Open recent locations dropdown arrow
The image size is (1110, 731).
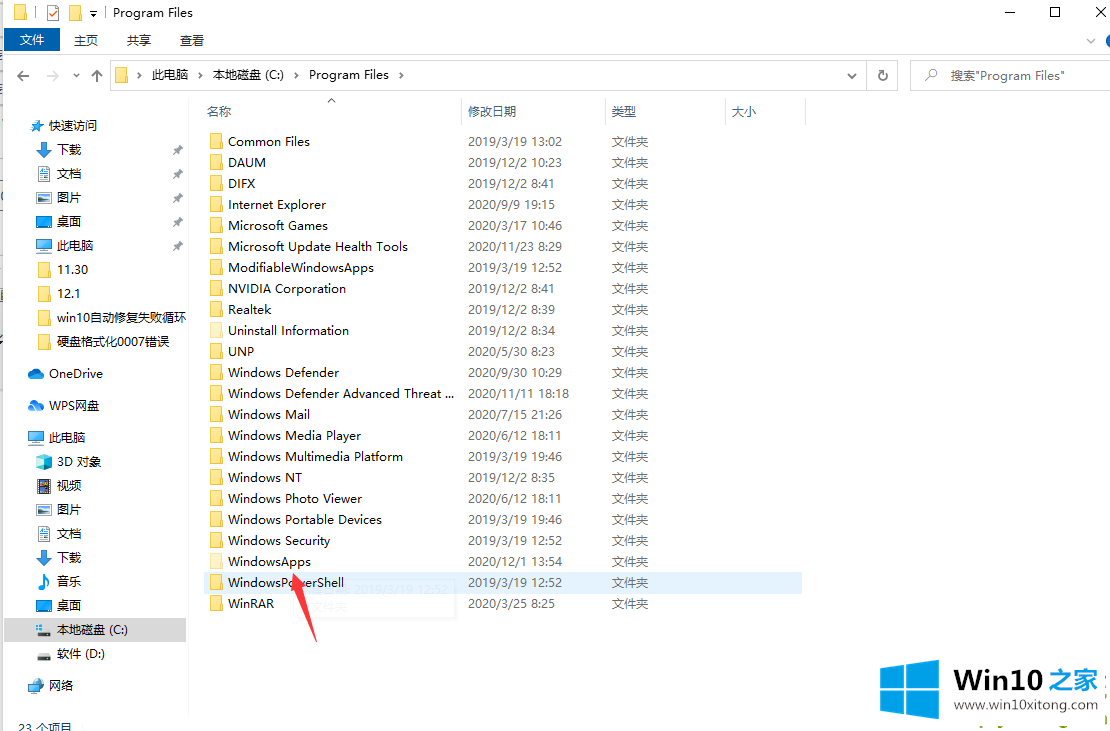coord(76,76)
